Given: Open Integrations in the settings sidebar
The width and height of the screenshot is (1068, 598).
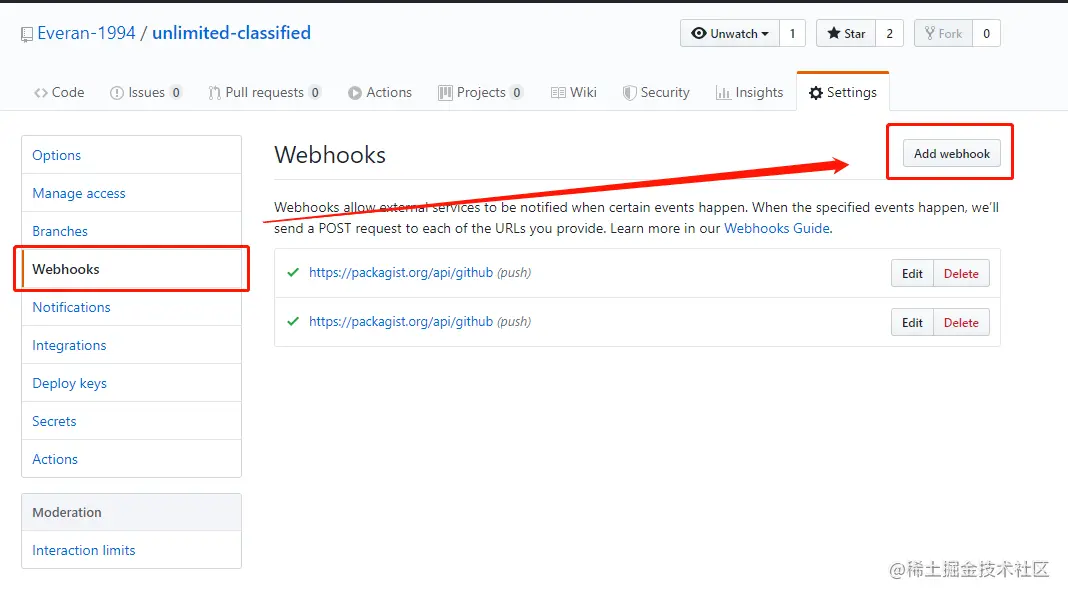Looking at the screenshot, I should [131, 345].
